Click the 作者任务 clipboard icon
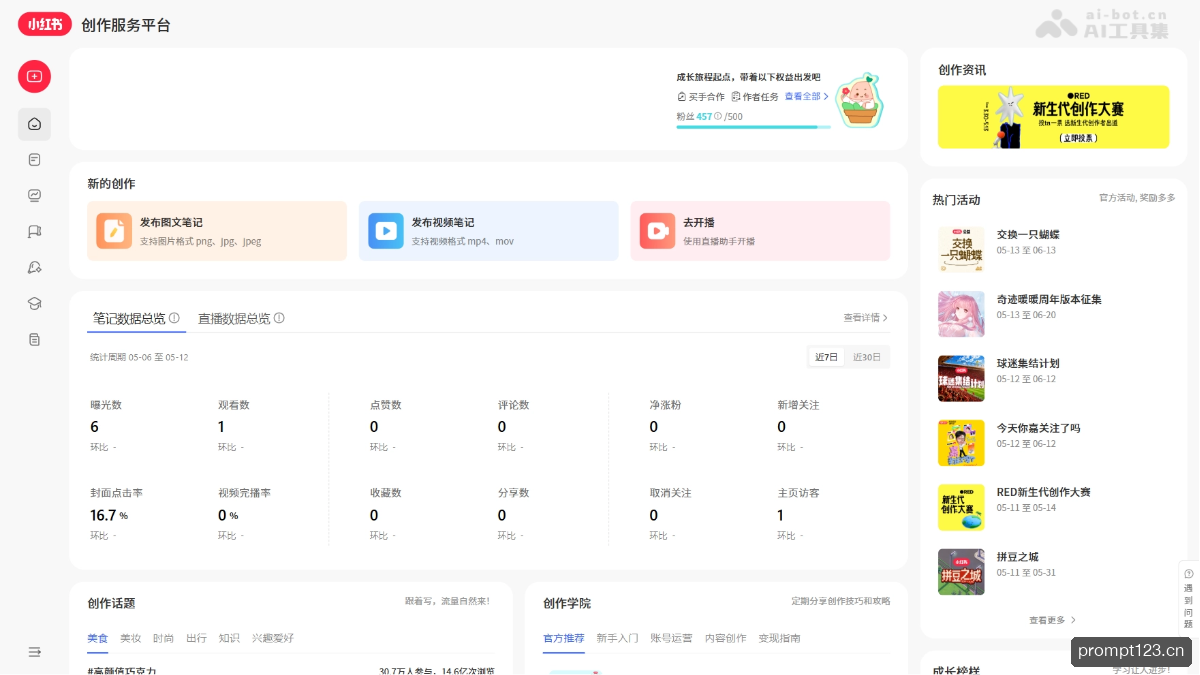The height and width of the screenshot is (675, 1200). pyautogui.click(x=736, y=97)
